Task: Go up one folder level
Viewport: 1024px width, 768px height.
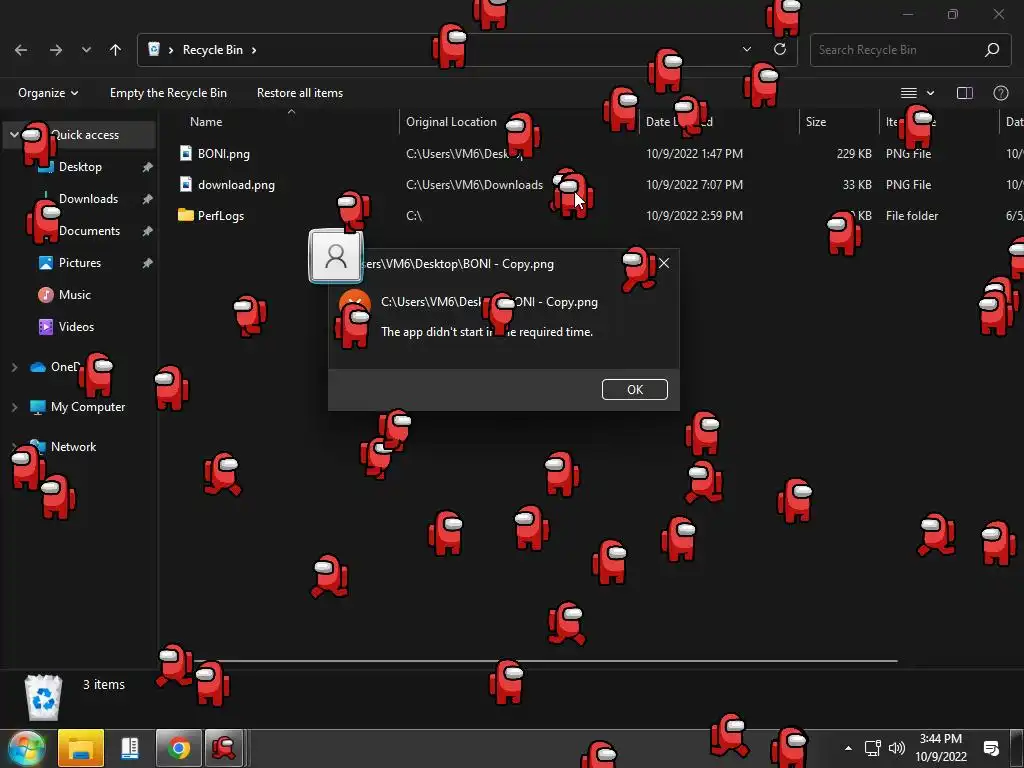Action: pos(116,50)
